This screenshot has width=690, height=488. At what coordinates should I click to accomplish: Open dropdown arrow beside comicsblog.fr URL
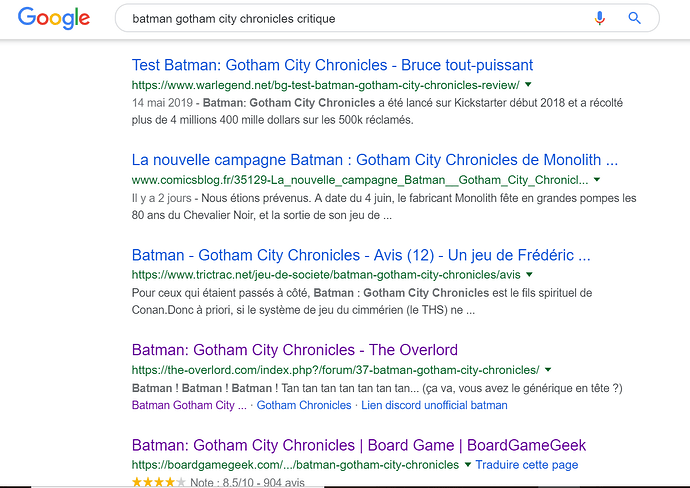tap(596, 179)
